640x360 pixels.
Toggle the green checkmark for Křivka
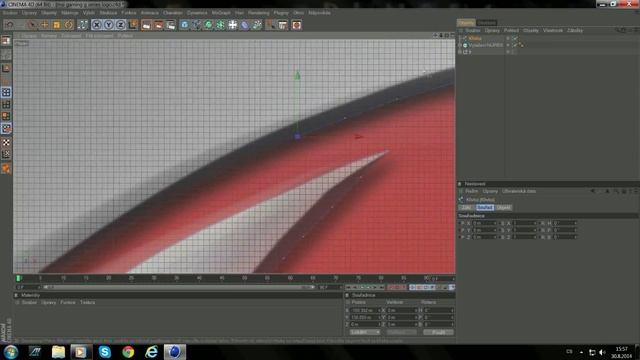coord(515,38)
